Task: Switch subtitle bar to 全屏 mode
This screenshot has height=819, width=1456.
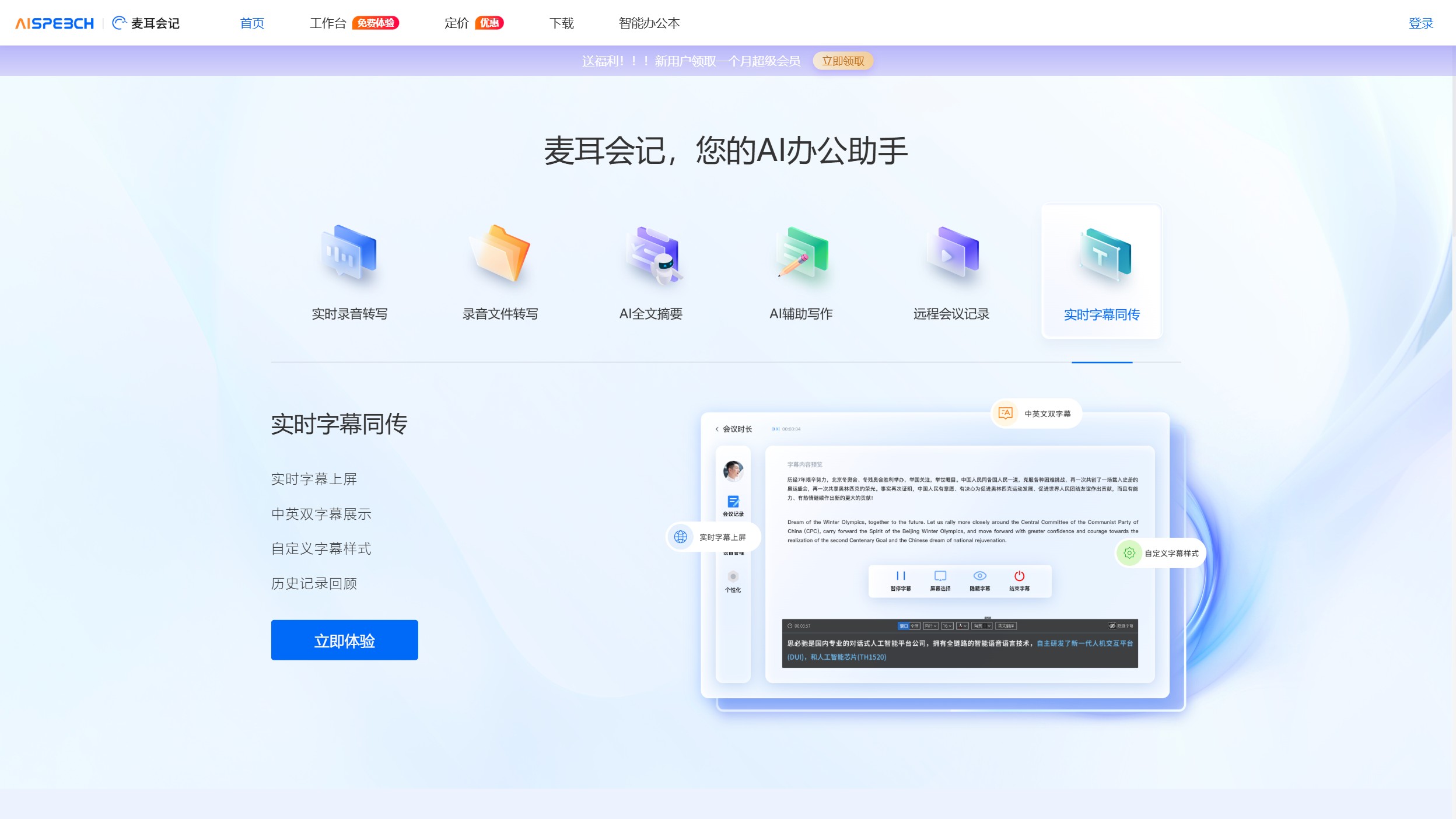Action: pos(914,626)
